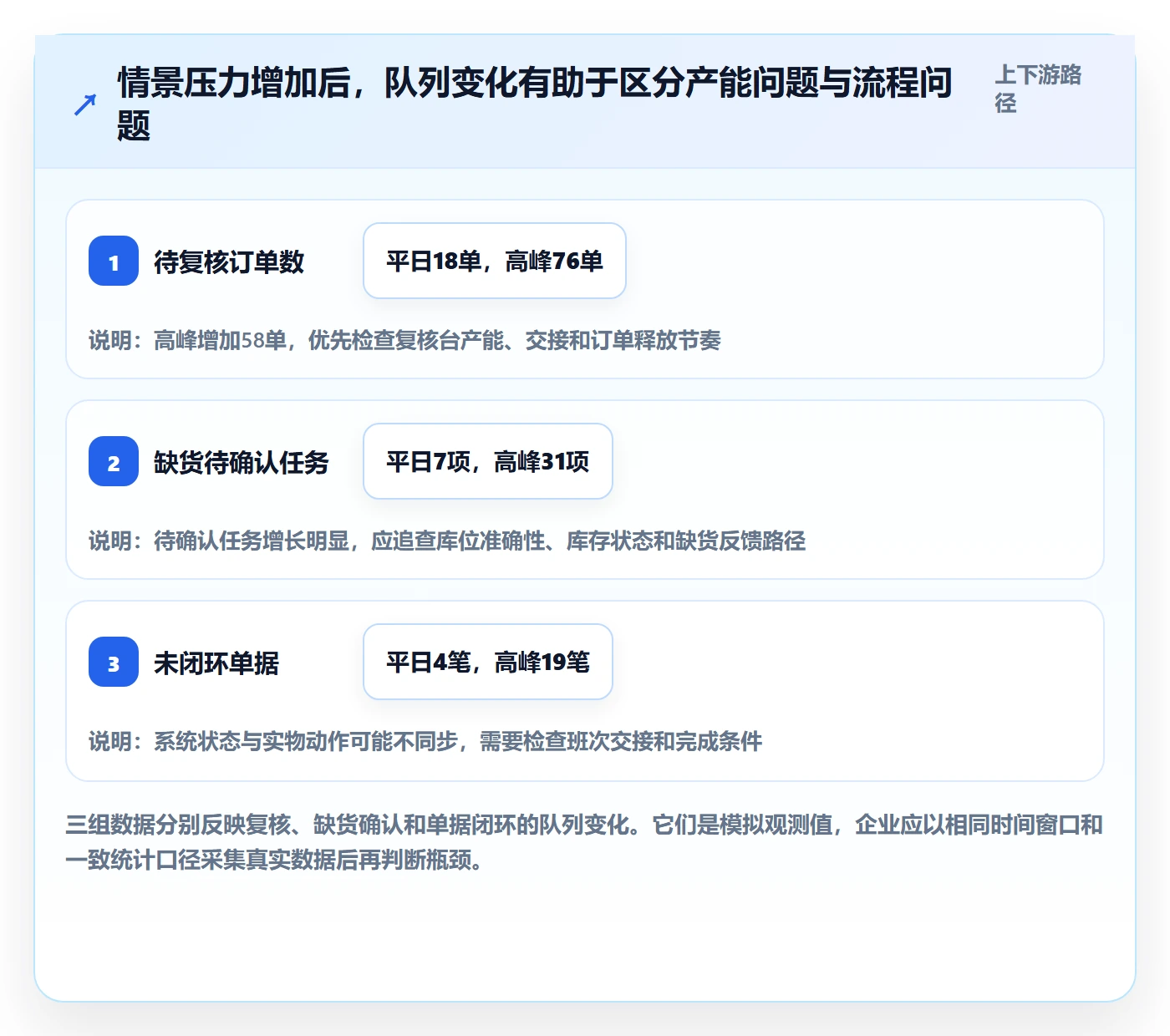Click the blue upward arrow icon in header

click(x=85, y=104)
